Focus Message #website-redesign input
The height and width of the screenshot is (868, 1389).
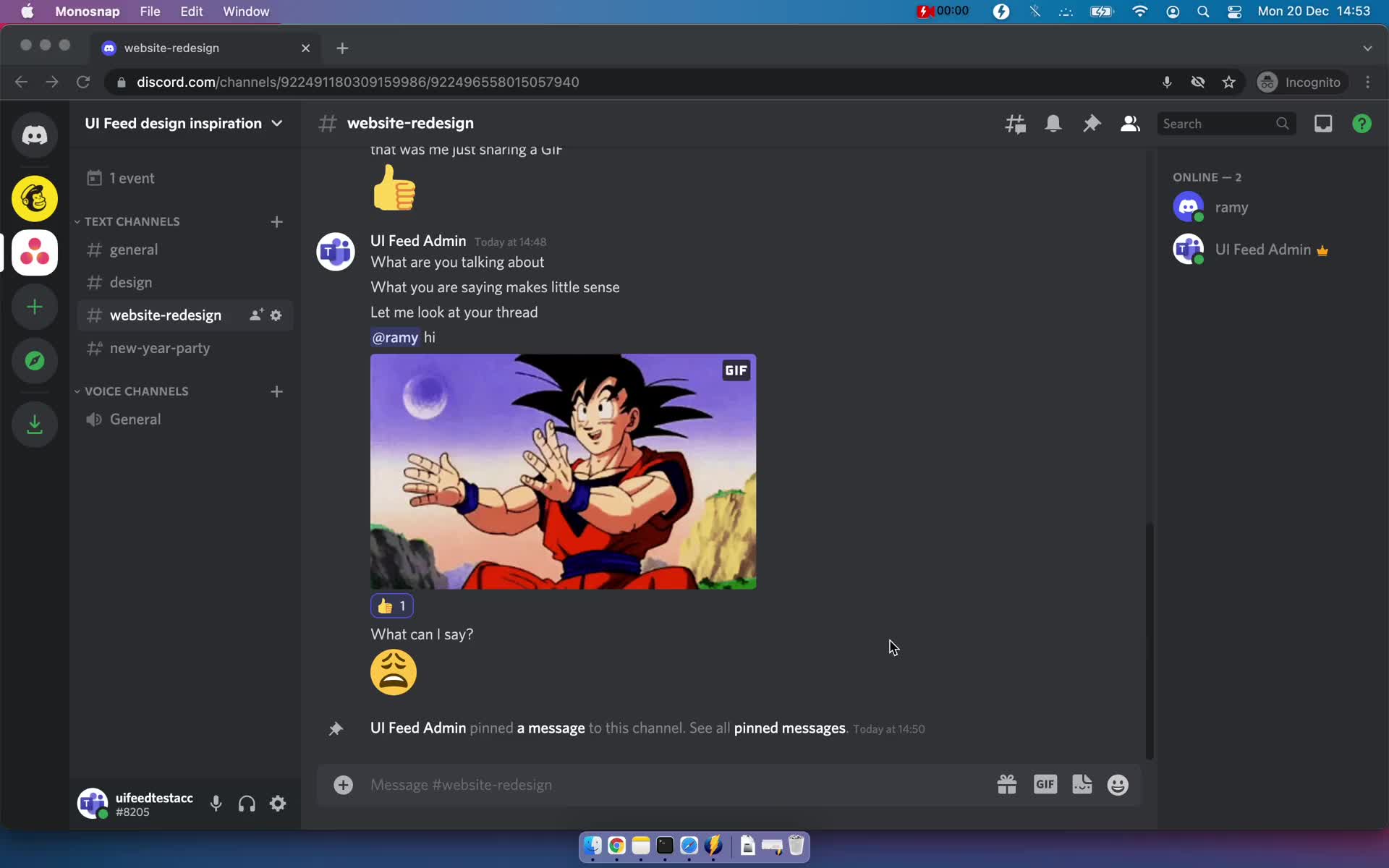pos(676,785)
